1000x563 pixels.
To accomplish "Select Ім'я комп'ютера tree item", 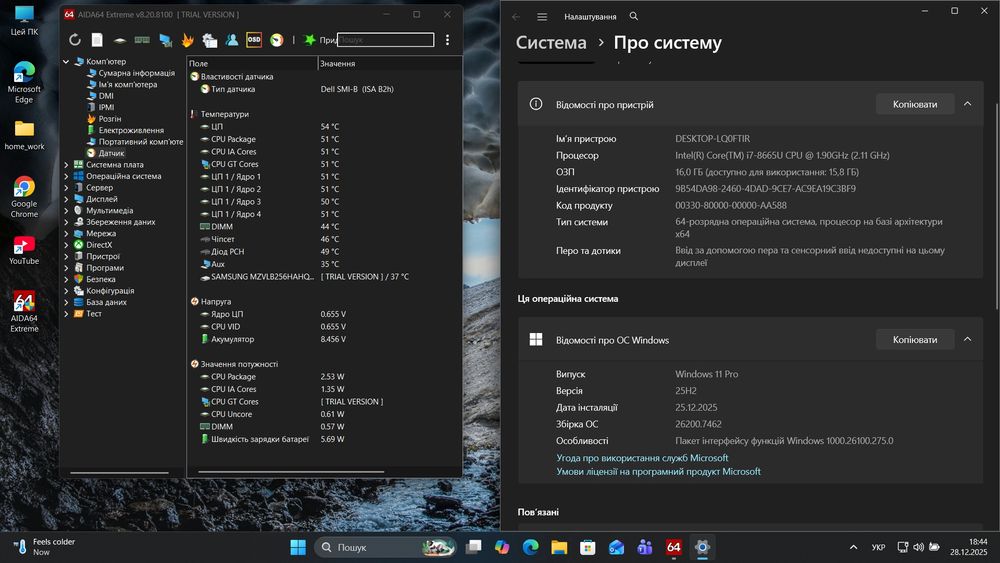I will [127, 84].
